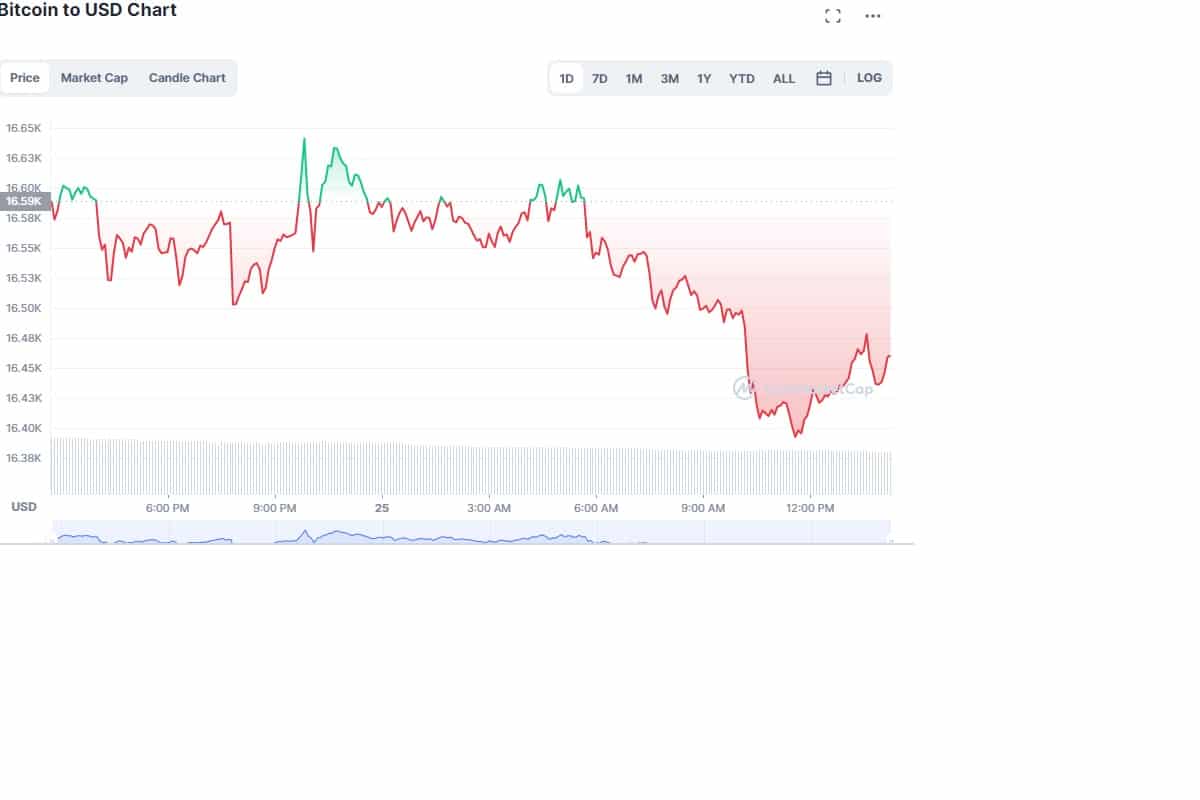Switch to the Market Cap tab
This screenshot has height=800, width=1200.
point(94,77)
